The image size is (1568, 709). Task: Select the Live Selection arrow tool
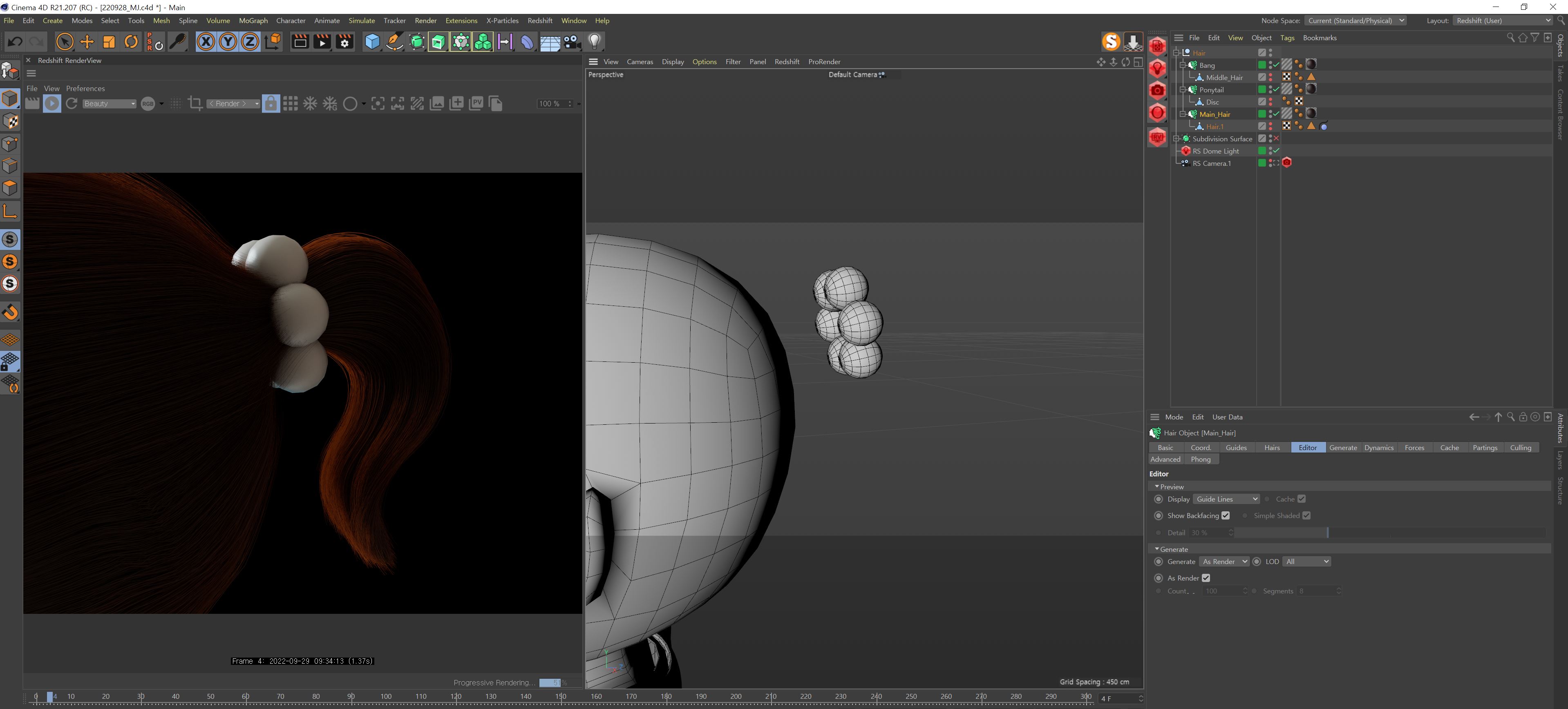(x=65, y=41)
